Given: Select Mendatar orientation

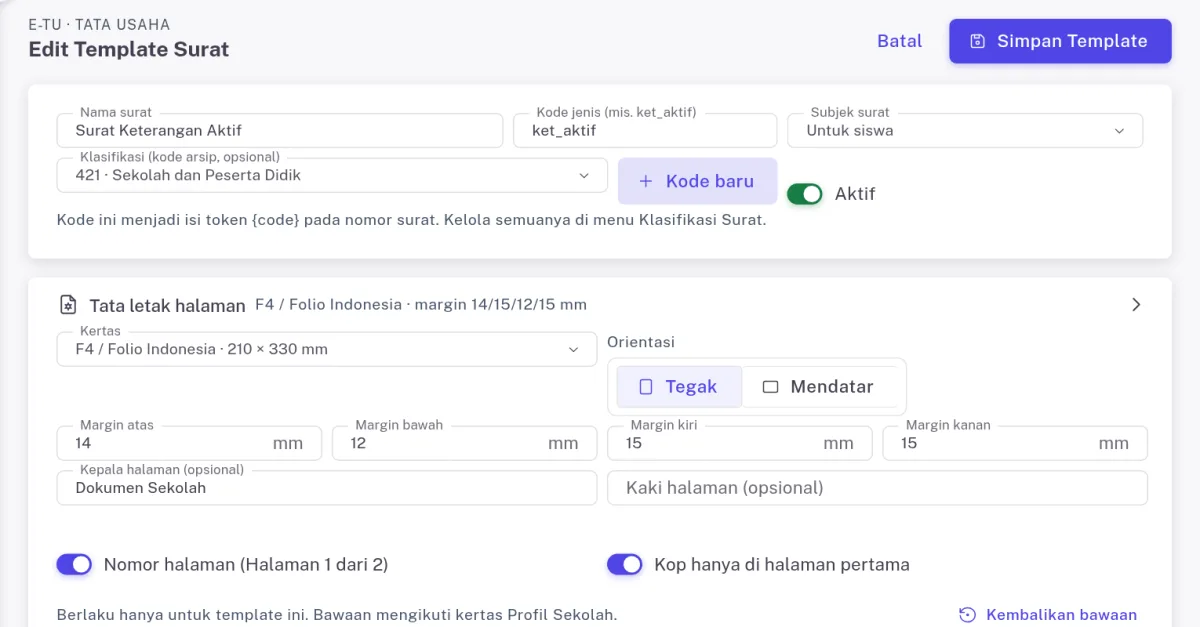Looking at the screenshot, I should pos(820,387).
